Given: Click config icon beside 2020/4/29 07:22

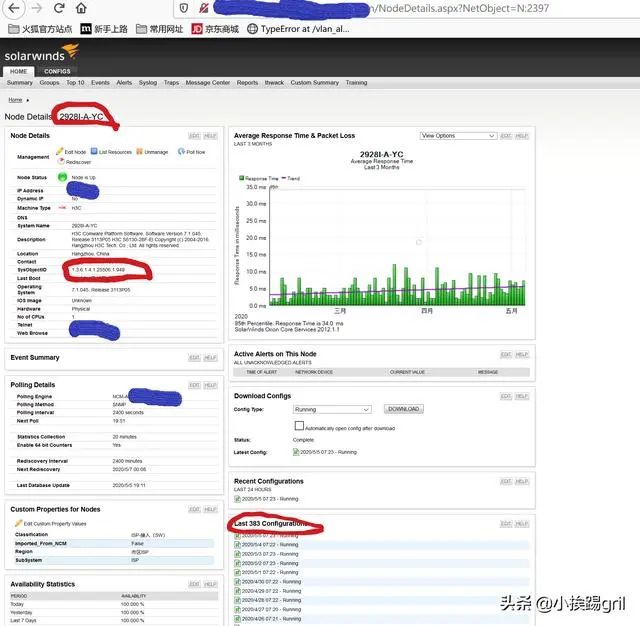Looking at the screenshot, I should (x=237, y=591).
